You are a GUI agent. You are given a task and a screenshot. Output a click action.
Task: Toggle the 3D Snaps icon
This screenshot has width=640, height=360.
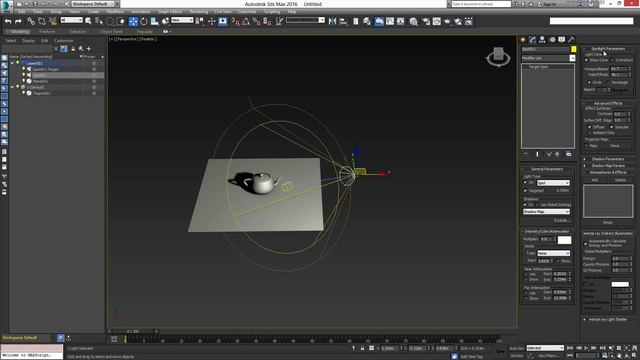click(x=235, y=21)
